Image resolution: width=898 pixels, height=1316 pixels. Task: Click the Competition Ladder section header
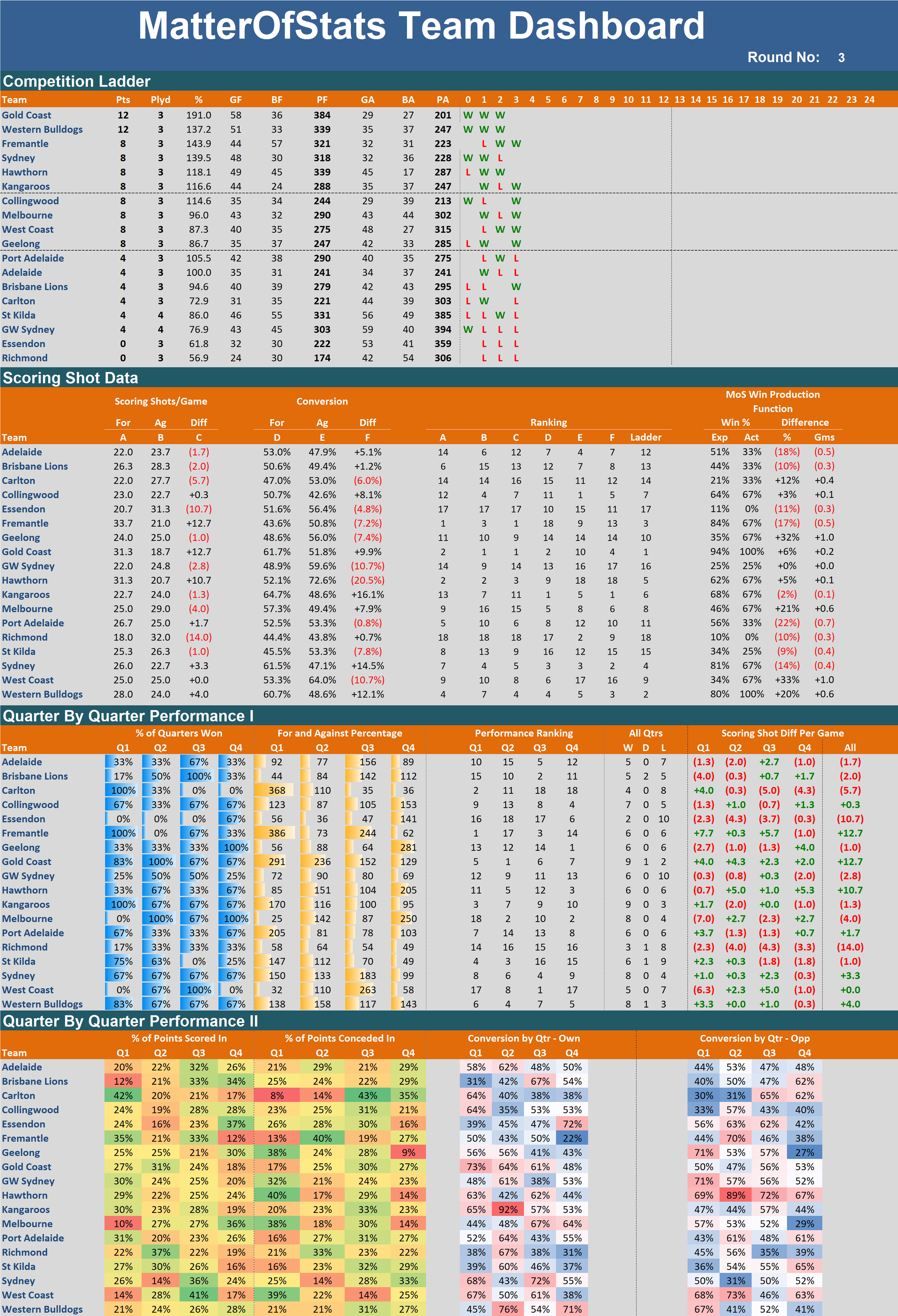click(x=77, y=81)
